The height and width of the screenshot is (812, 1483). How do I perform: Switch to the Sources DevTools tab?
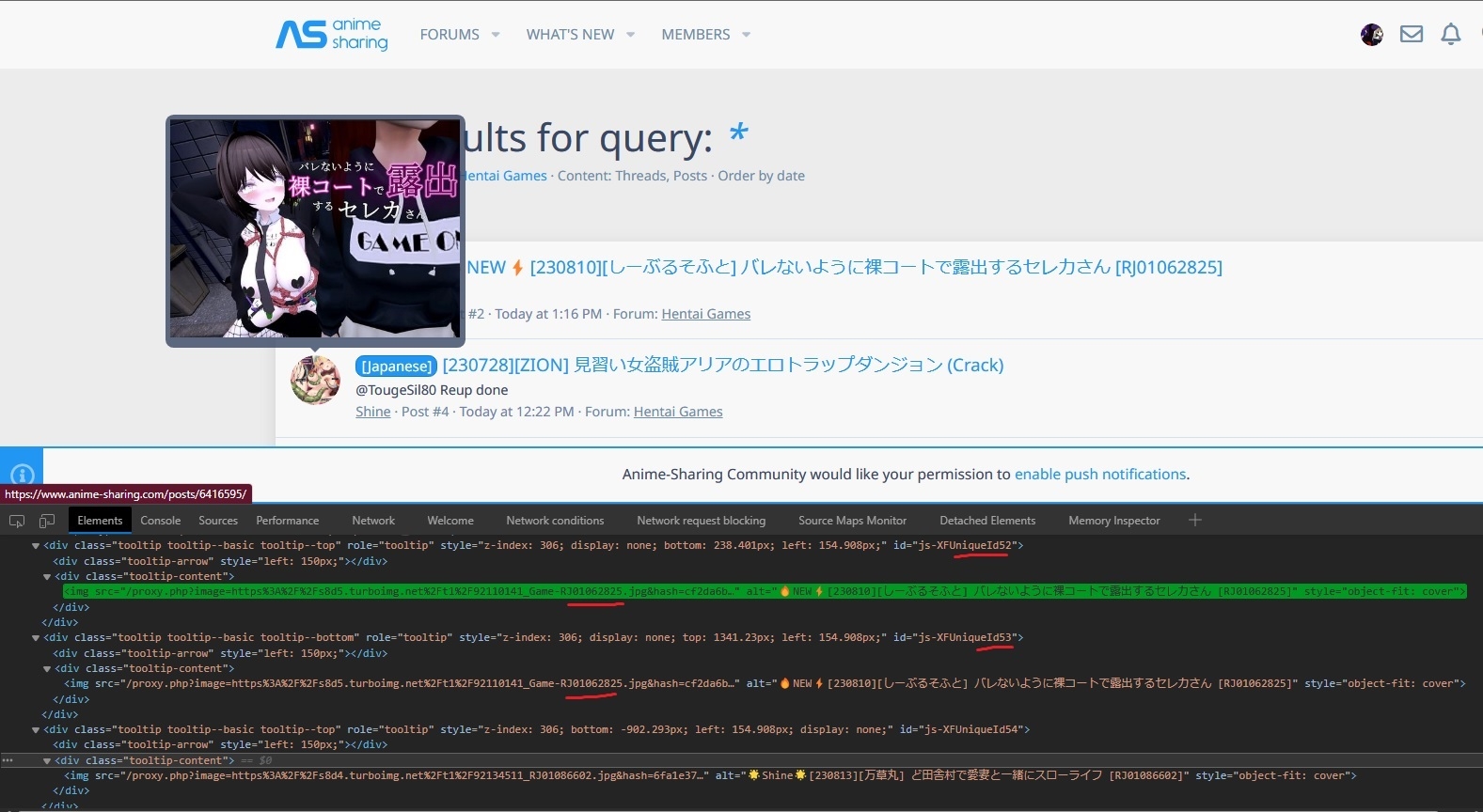pyautogui.click(x=218, y=521)
